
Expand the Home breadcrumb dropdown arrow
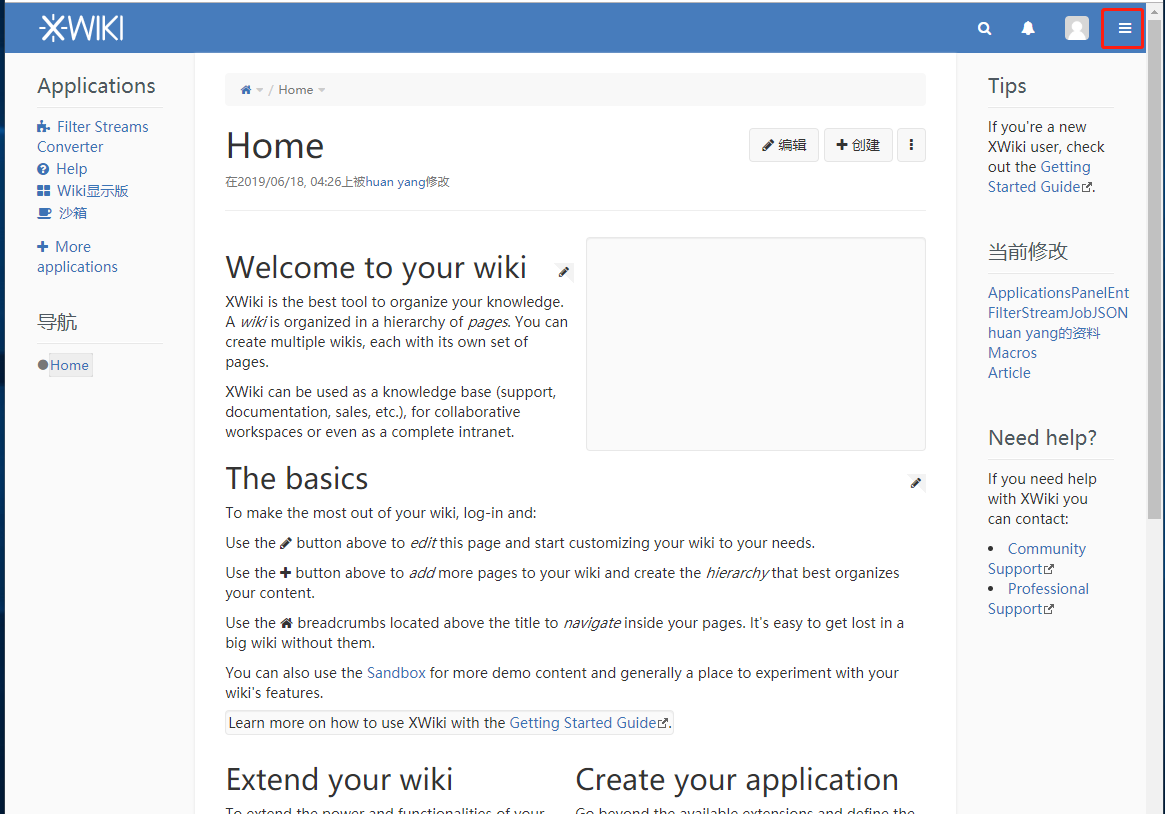tap(322, 91)
